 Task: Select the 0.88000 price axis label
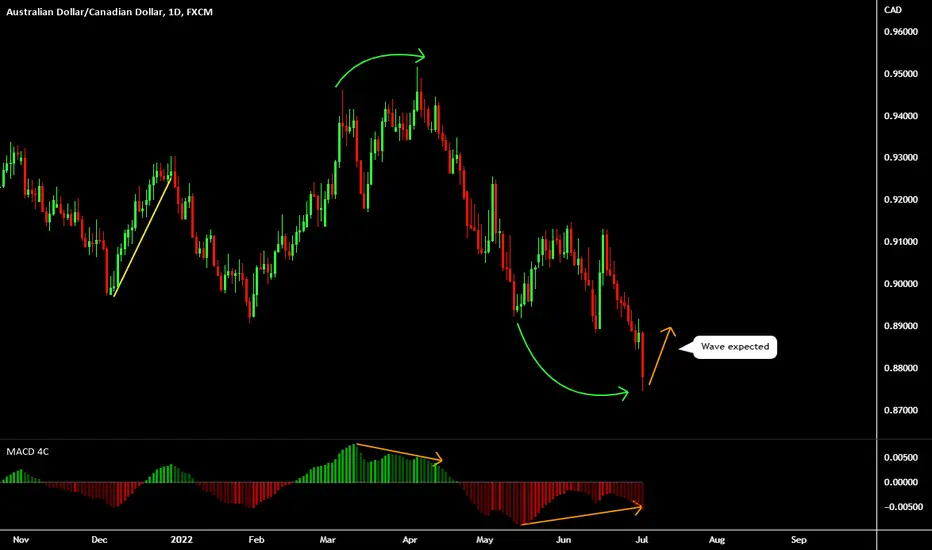pos(900,368)
